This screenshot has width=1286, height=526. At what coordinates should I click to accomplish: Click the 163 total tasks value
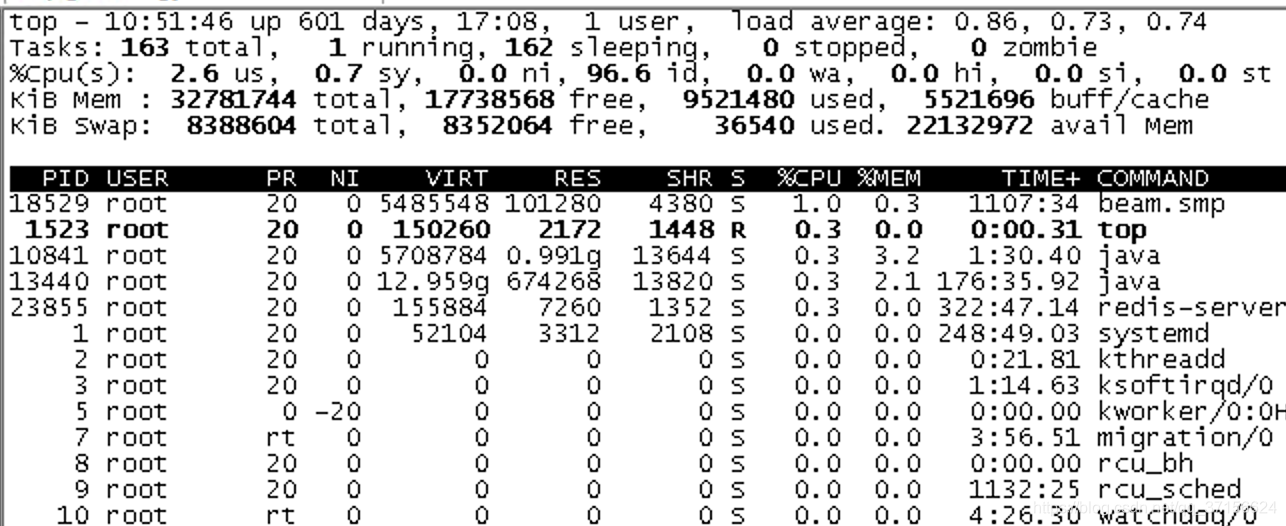[146, 47]
